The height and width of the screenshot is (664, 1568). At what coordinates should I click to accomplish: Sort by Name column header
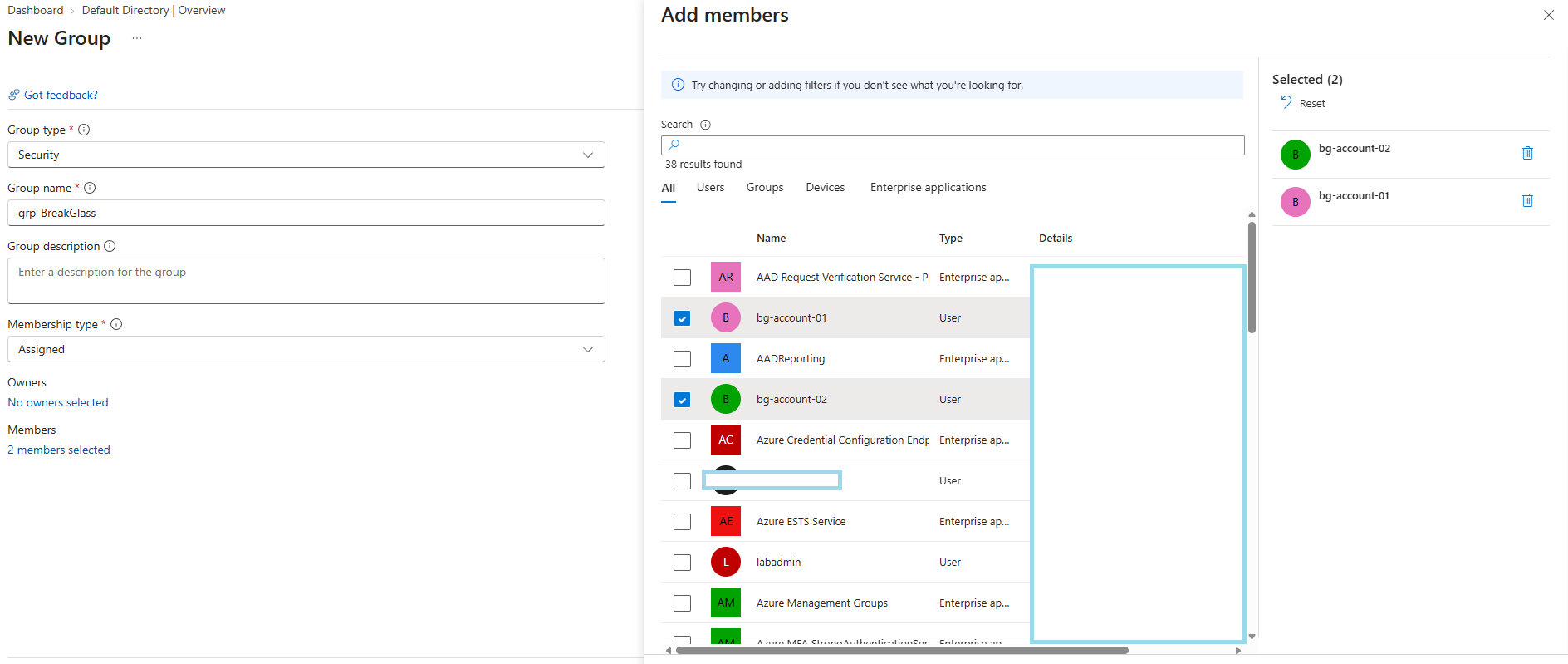click(x=771, y=239)
